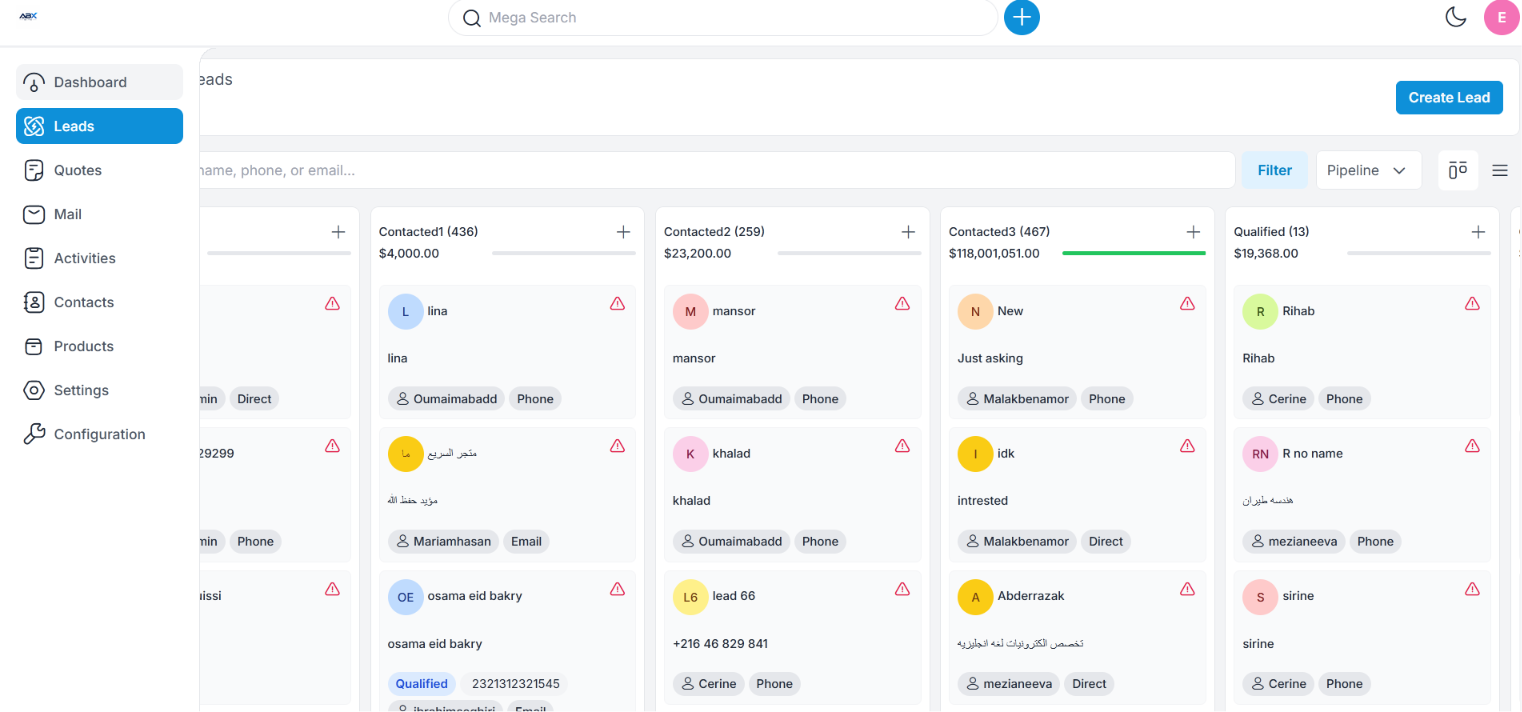Click phone number +216 46 829 841
This screenshot has width=1522, height=712.
point(720,644)
